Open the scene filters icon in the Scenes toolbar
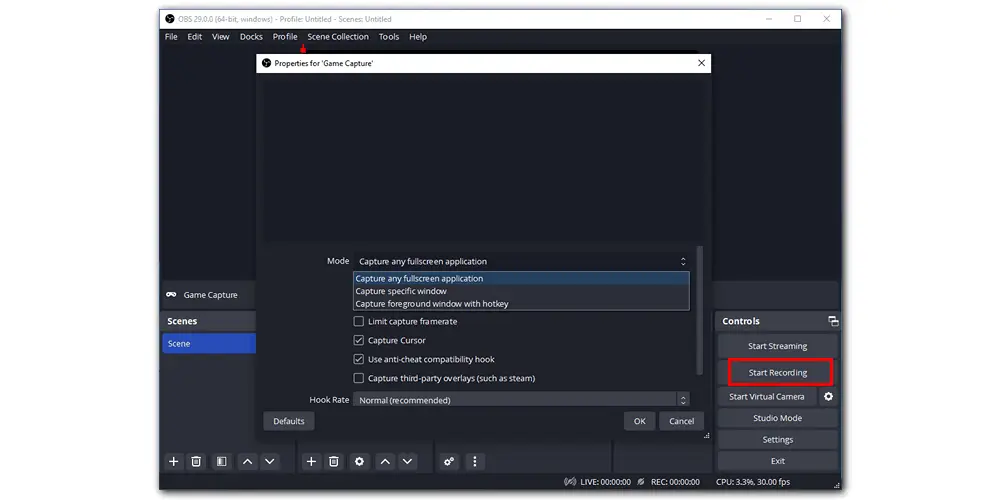This screenshot has width=1000, height=500. tap(221, 461)
